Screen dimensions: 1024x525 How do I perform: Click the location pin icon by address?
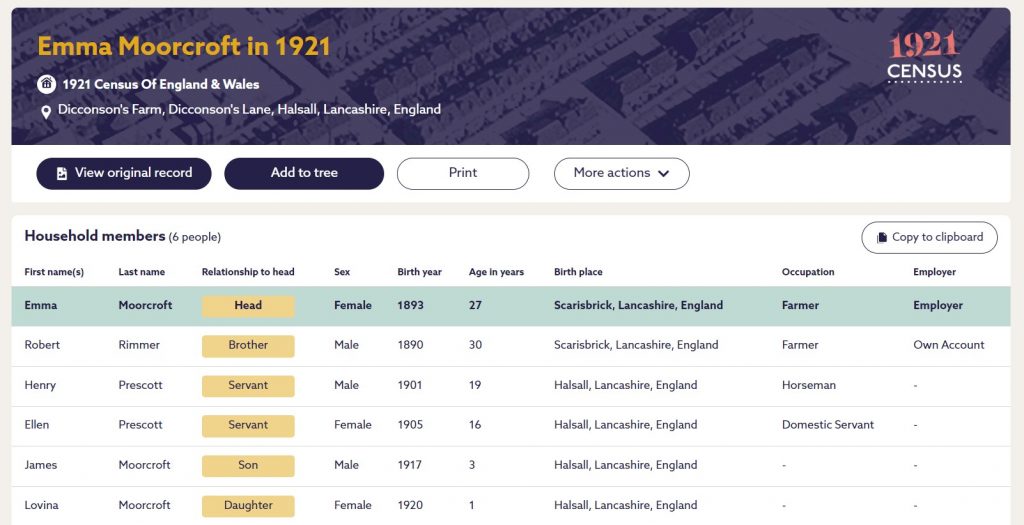[46, 112]
